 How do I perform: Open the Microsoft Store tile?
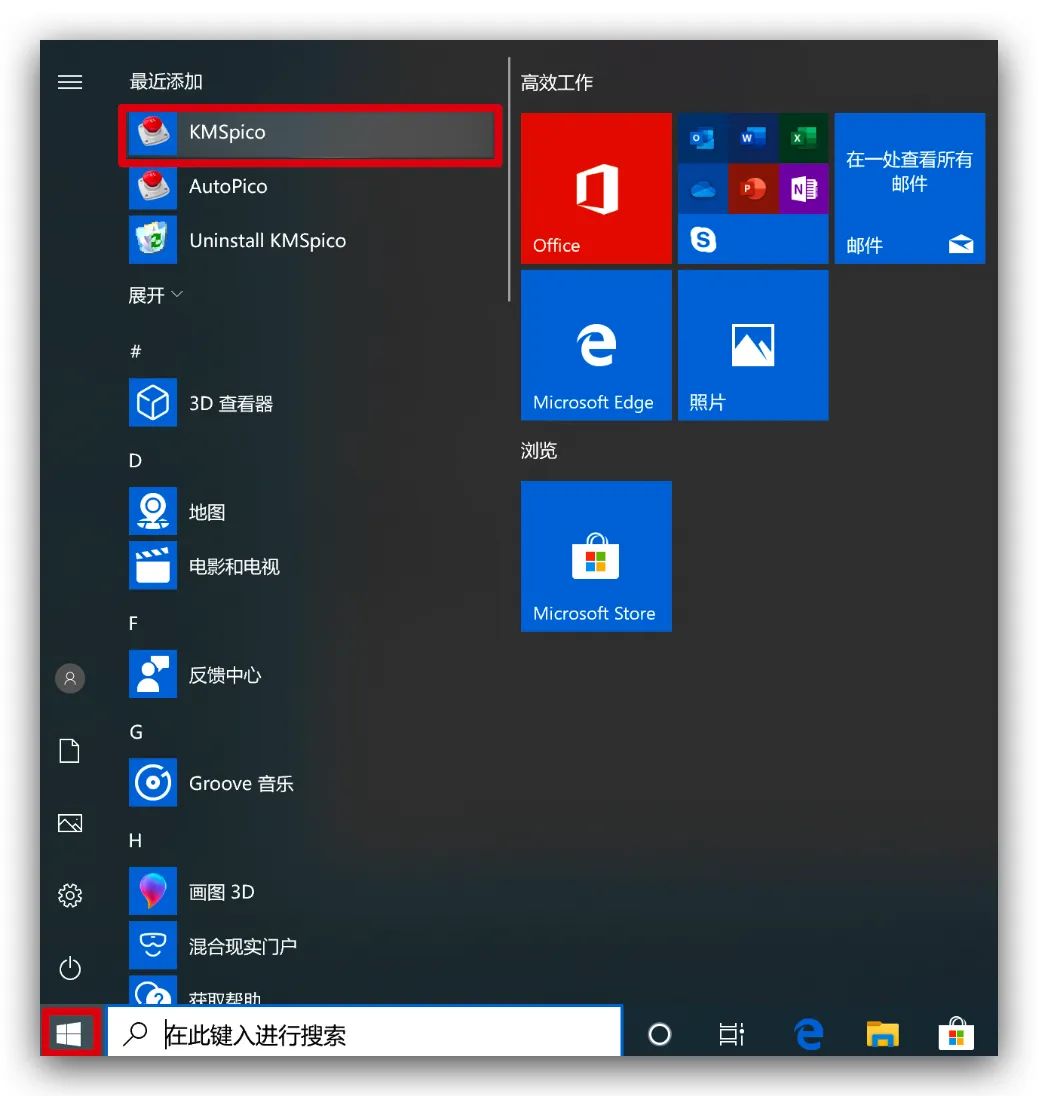596,556
